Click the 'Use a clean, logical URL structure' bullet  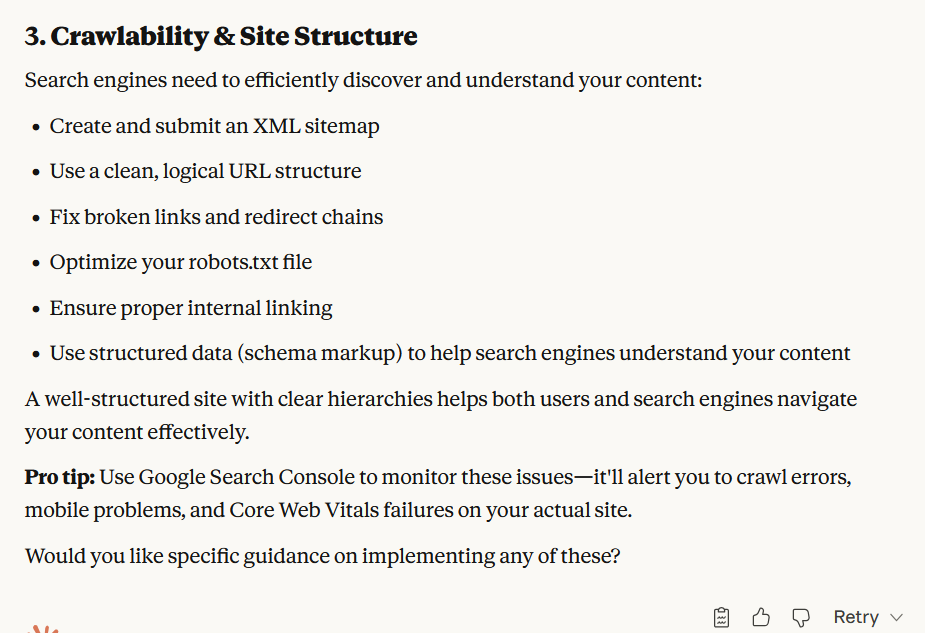point(205,171)
